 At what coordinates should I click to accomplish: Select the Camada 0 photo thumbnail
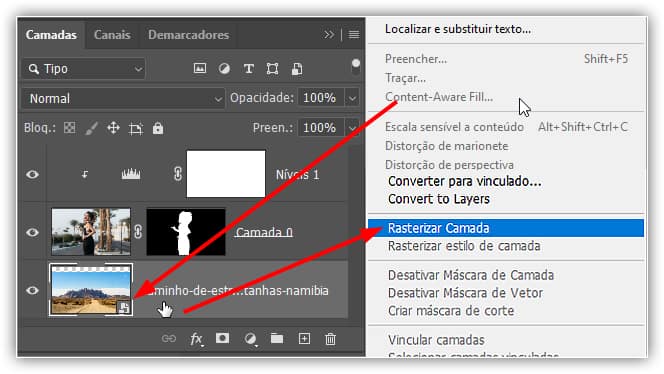(x=91, y=232)
